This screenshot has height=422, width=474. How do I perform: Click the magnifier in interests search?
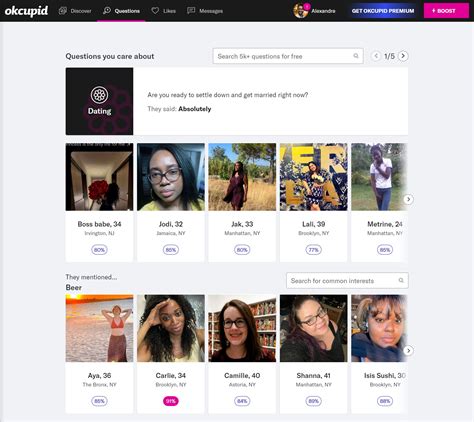pos(401,281)
